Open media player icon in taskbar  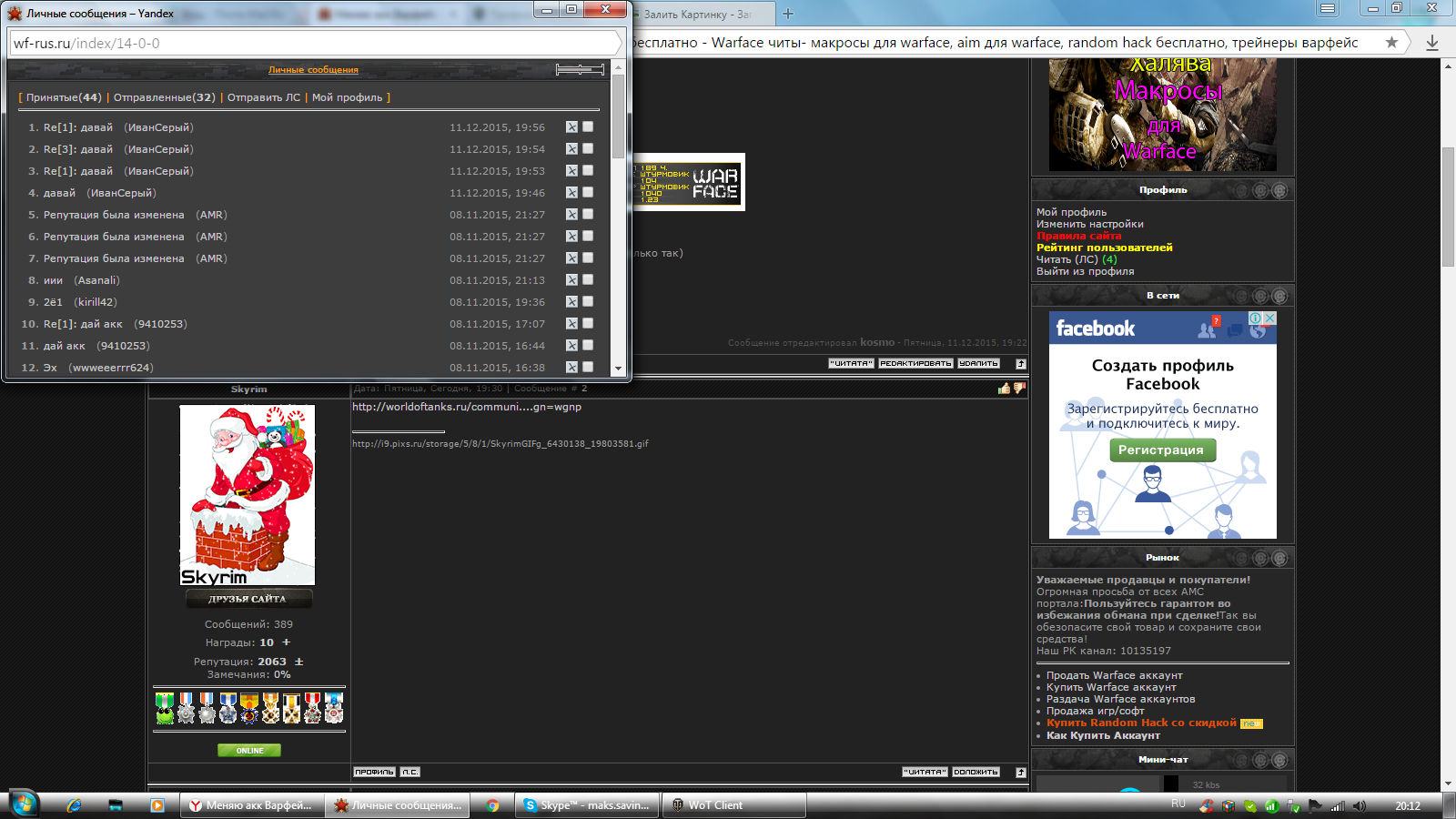point(157,805)
